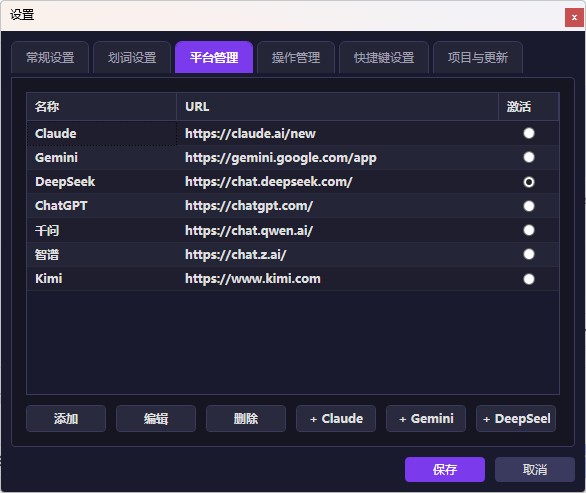This screenshot has height=493, width=586.
Task: Cancel changes with the 取消 button
Action: [535, 469]
